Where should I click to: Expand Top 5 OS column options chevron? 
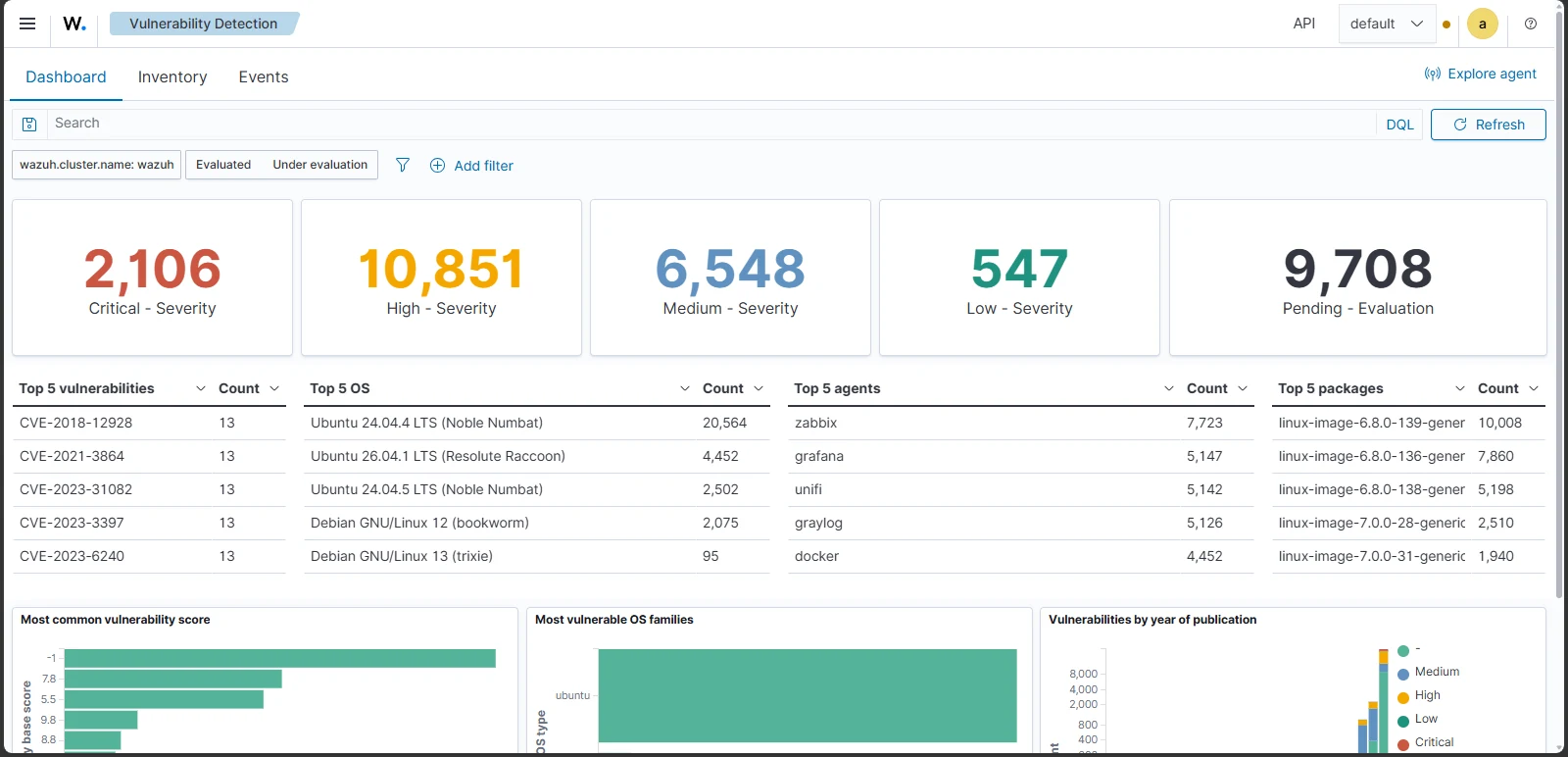[x=685, y=388]
